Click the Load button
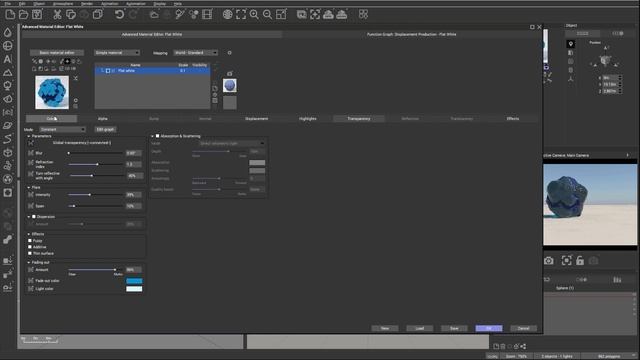640x360 pixels. click(x=420, y=328)
